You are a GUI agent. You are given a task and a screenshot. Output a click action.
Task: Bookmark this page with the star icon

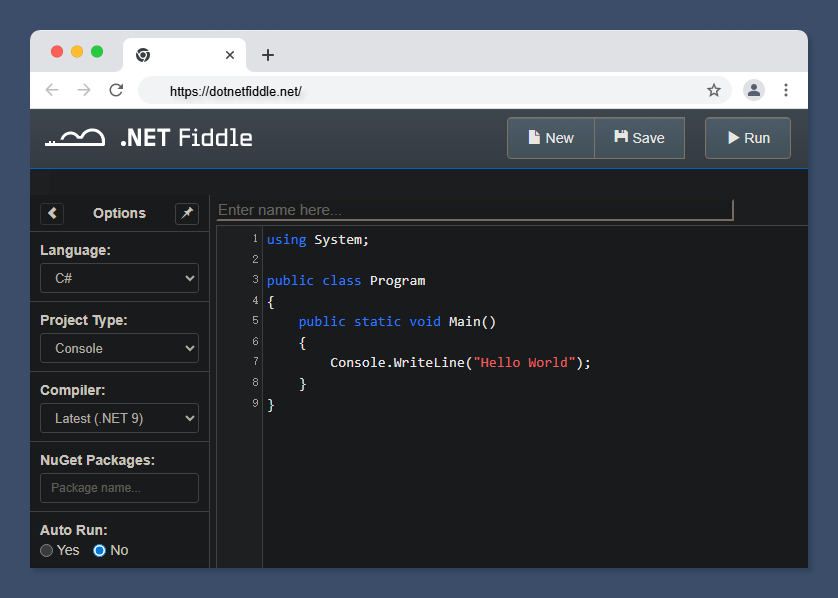click(714, 90)
